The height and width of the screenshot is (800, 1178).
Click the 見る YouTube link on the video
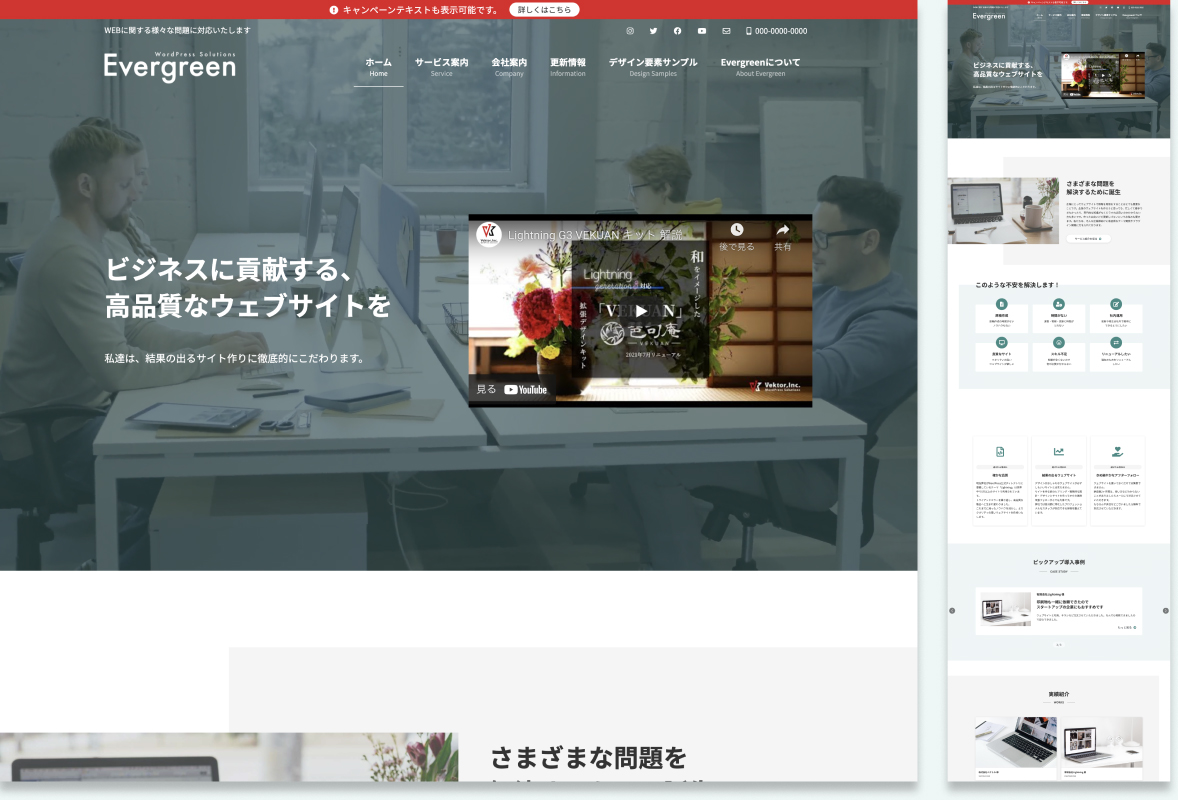click(x=512, y=389)
